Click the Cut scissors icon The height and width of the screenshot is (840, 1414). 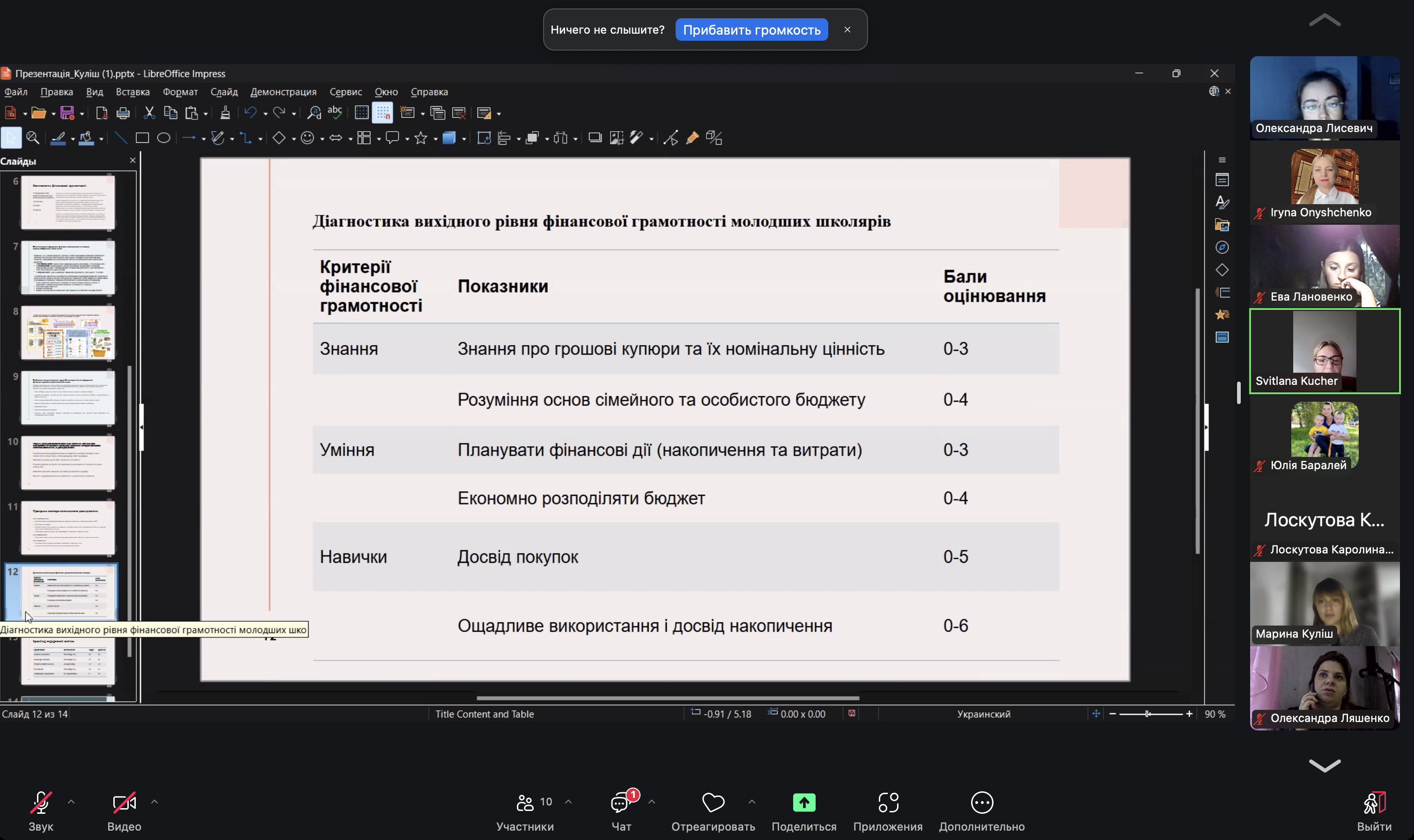149,113
